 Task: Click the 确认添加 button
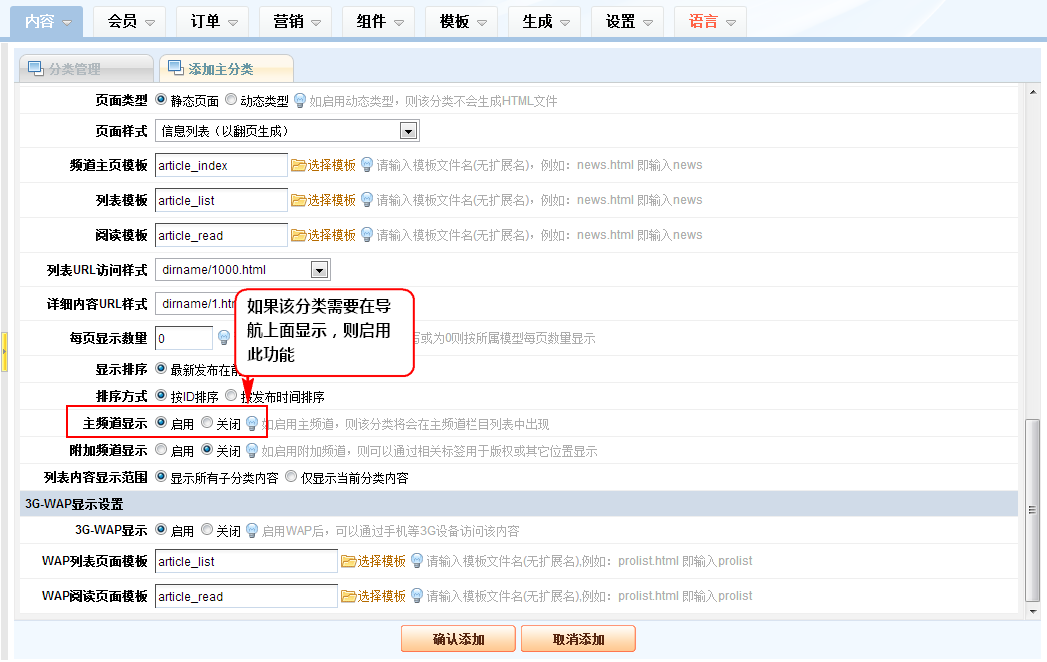(458, 639)
